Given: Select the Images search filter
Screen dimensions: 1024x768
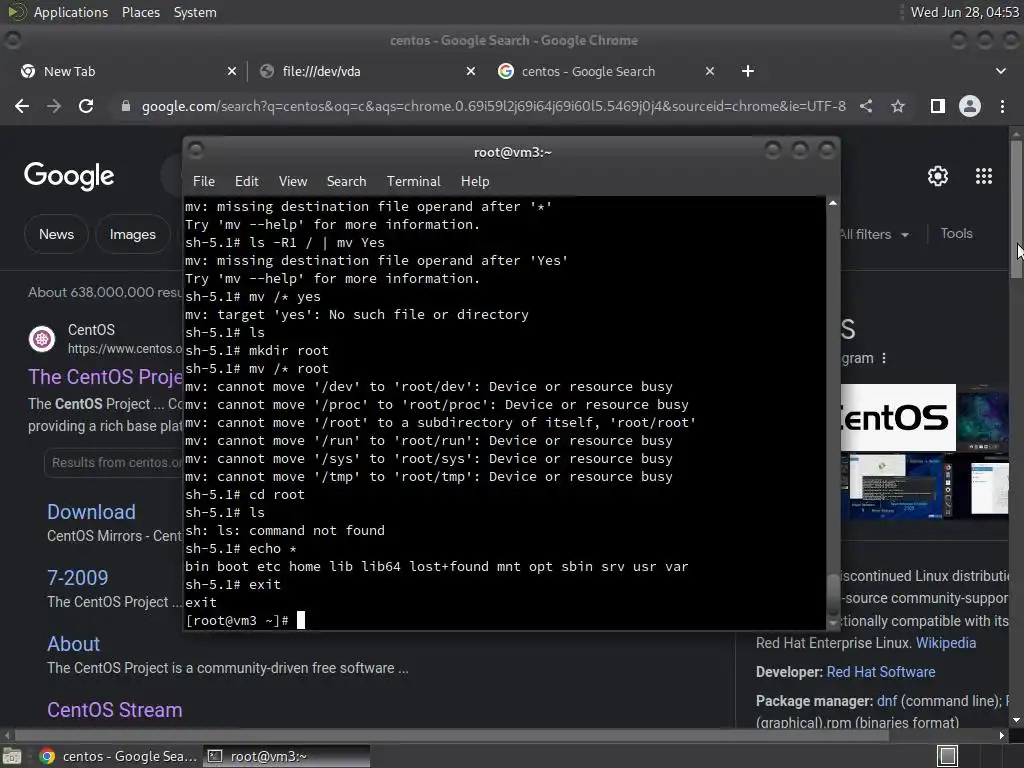Looking at the screenshot, I should (133, 234).
